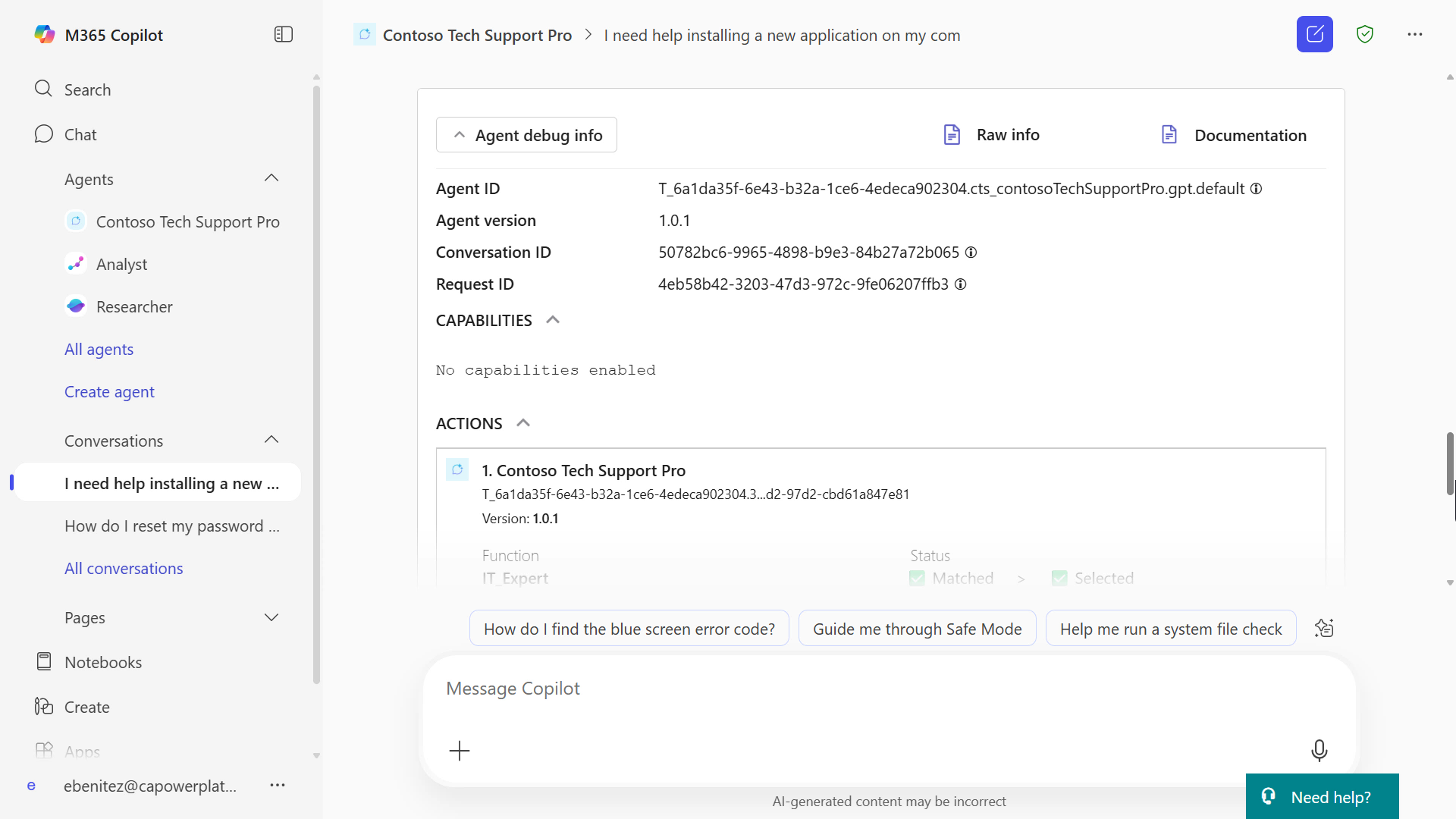This screenshot has width=1456, height=819.
Task: Open Notebooks from the sidebar
Action: pos(103,661)
